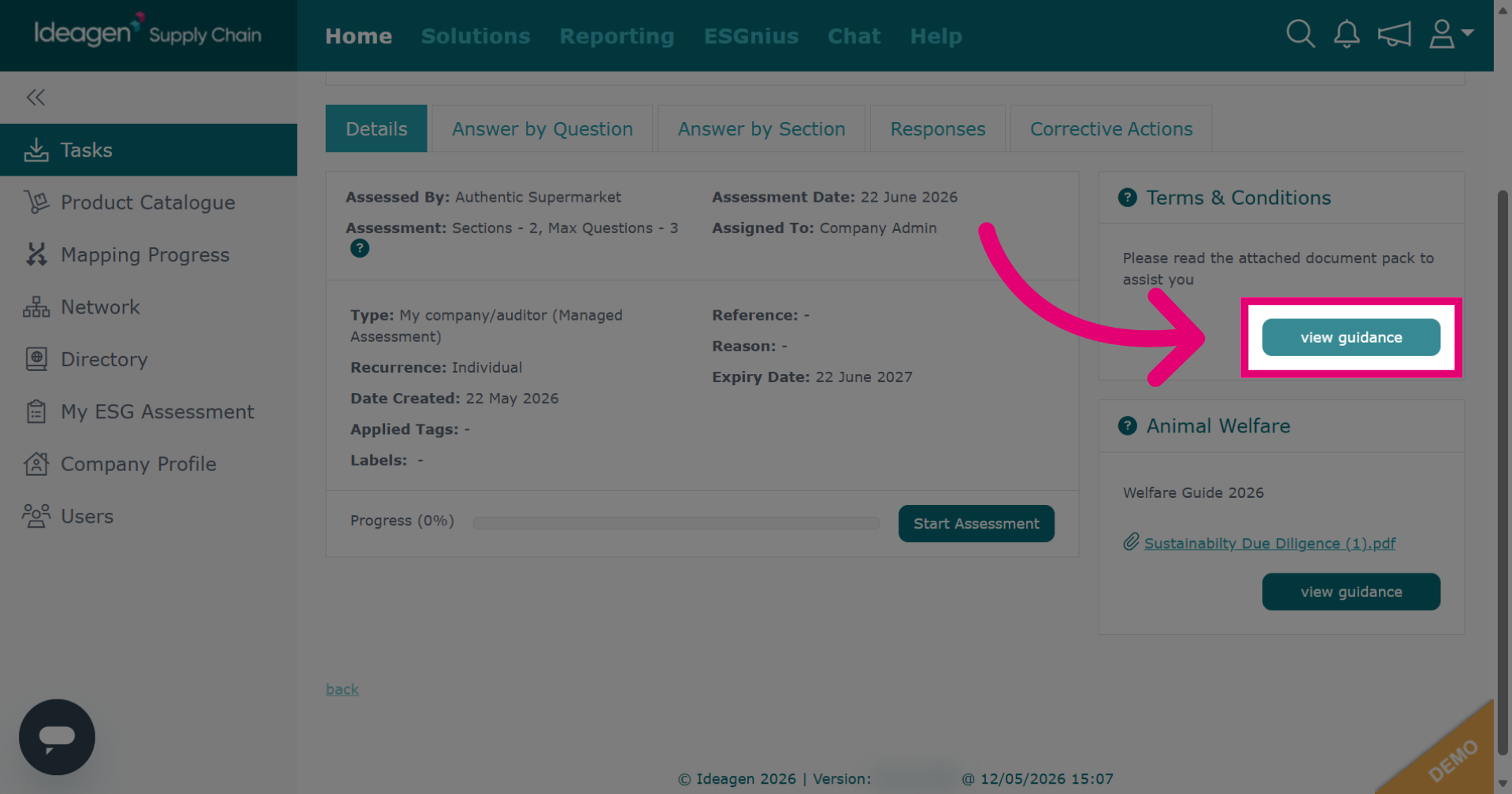
Task: Click the Welfare Guide 2026 text
Action: point(1193,493)
